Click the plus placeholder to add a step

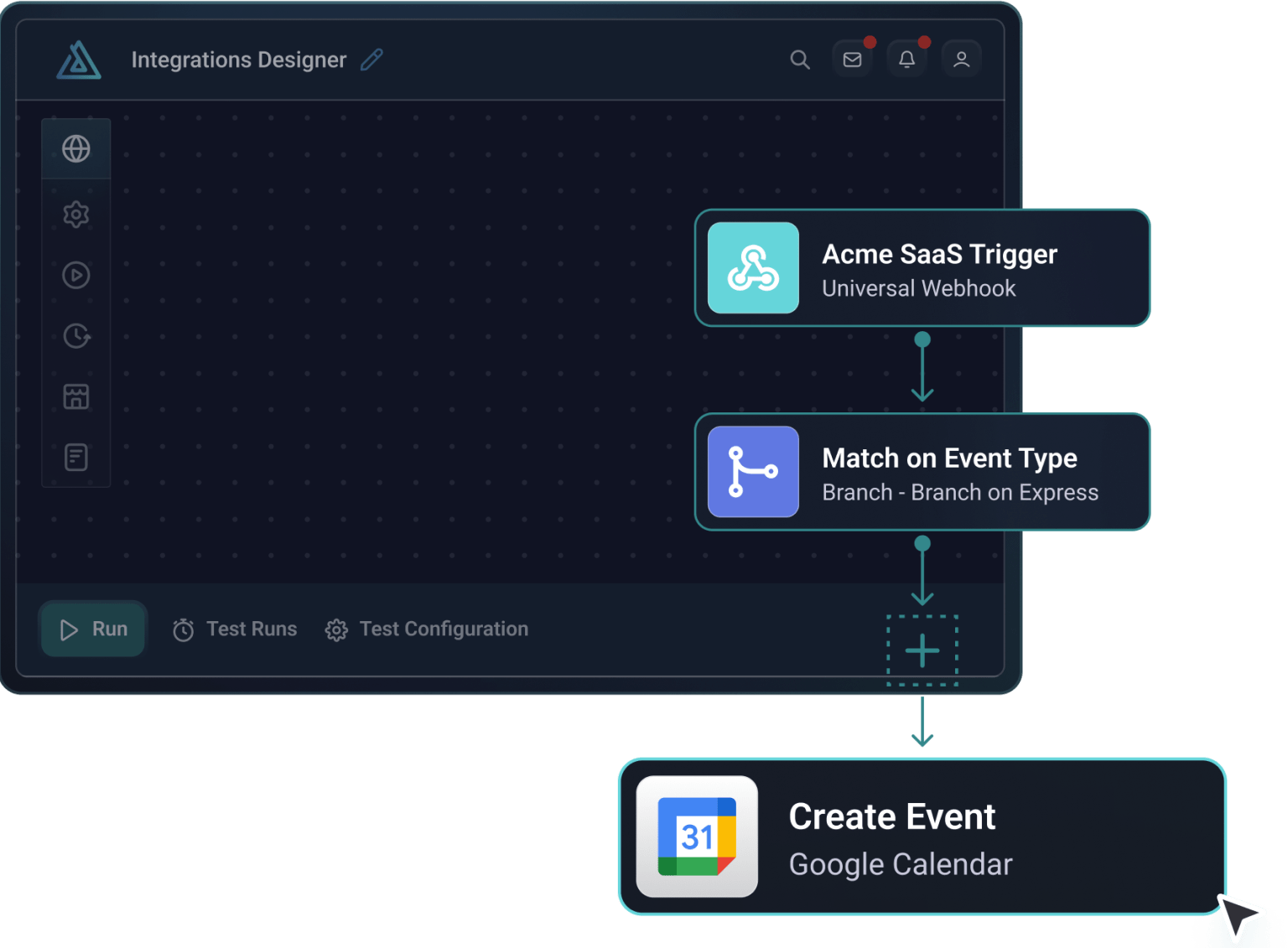click(922, 650)
